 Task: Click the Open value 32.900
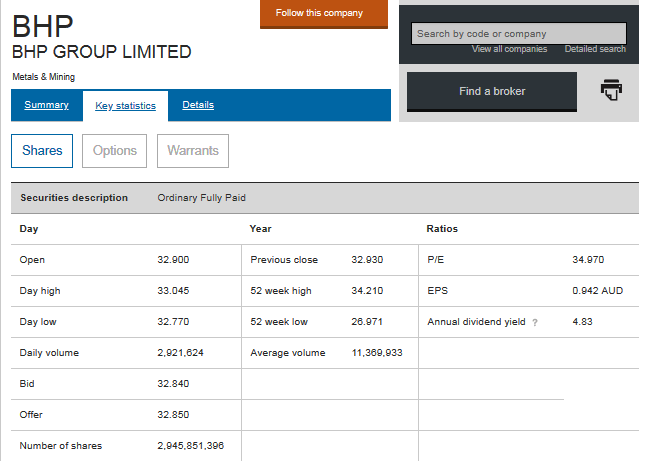(173, 260)
